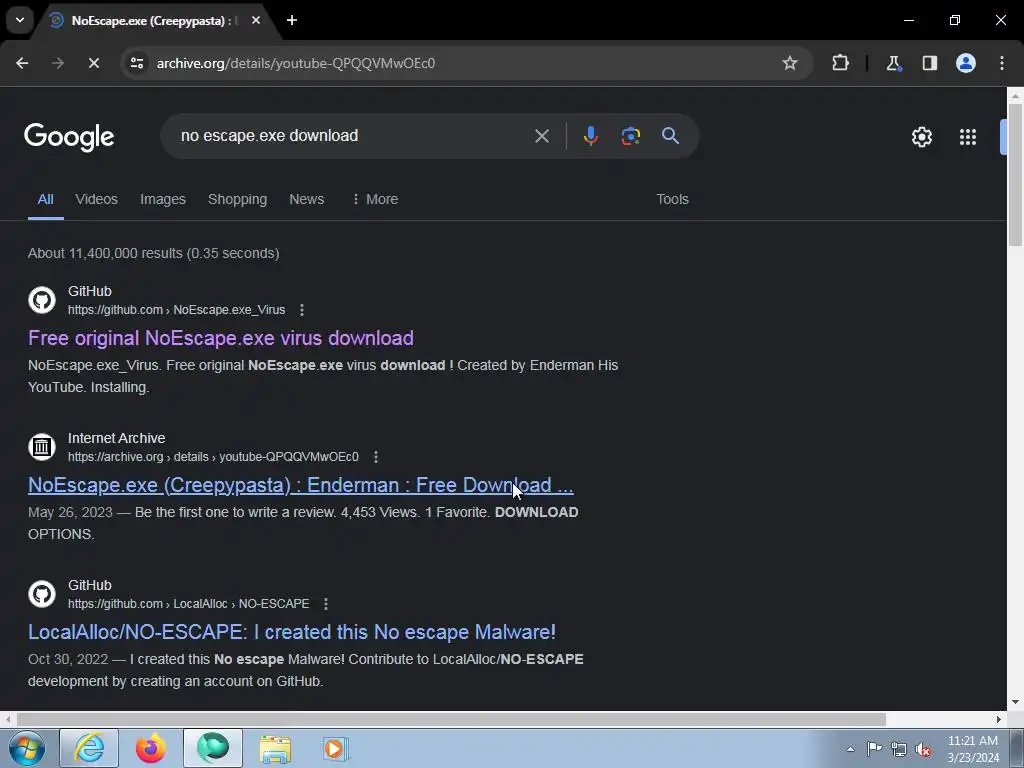The height and width of the screenshot is (768, 1024).
Task: View site information icon in address bar
Action: click(x=137, y=63)
